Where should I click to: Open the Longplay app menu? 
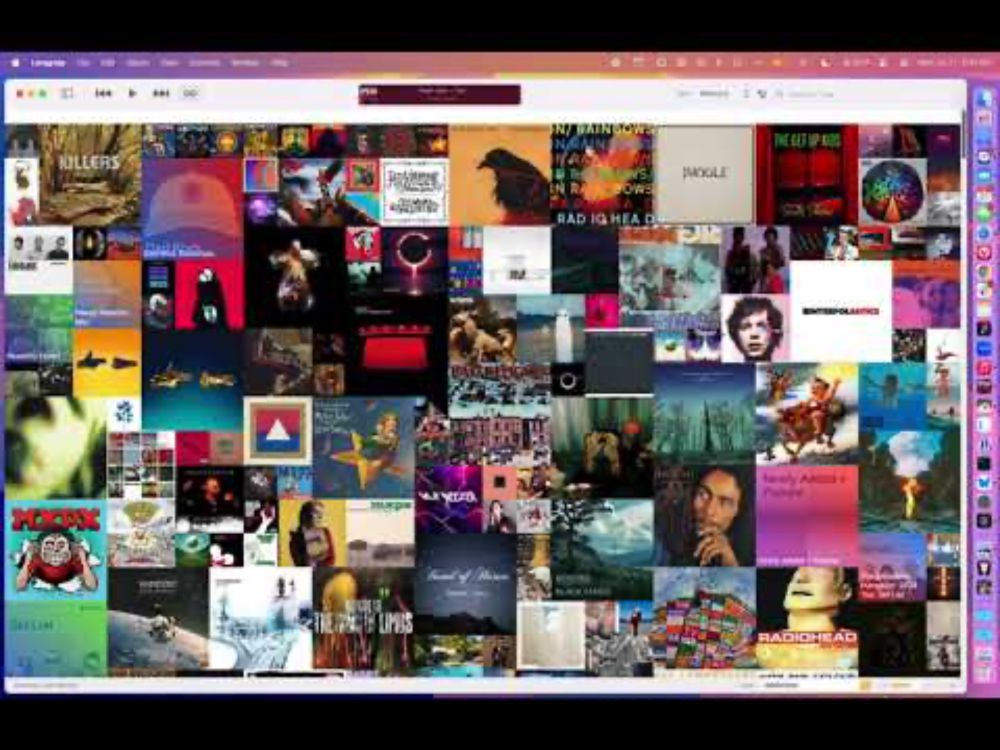click(48, 62)
